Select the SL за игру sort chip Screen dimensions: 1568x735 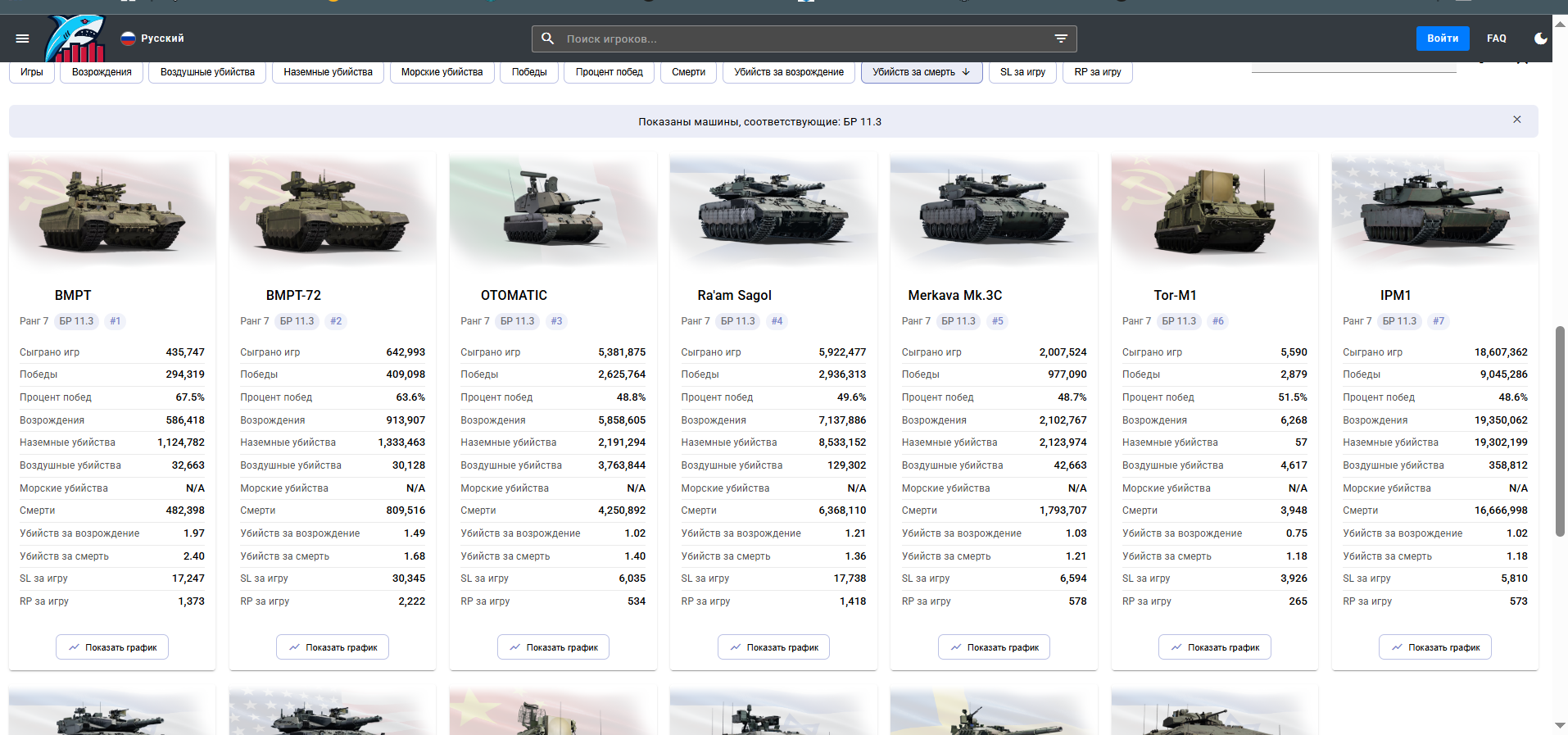[x=1022, y=72]
